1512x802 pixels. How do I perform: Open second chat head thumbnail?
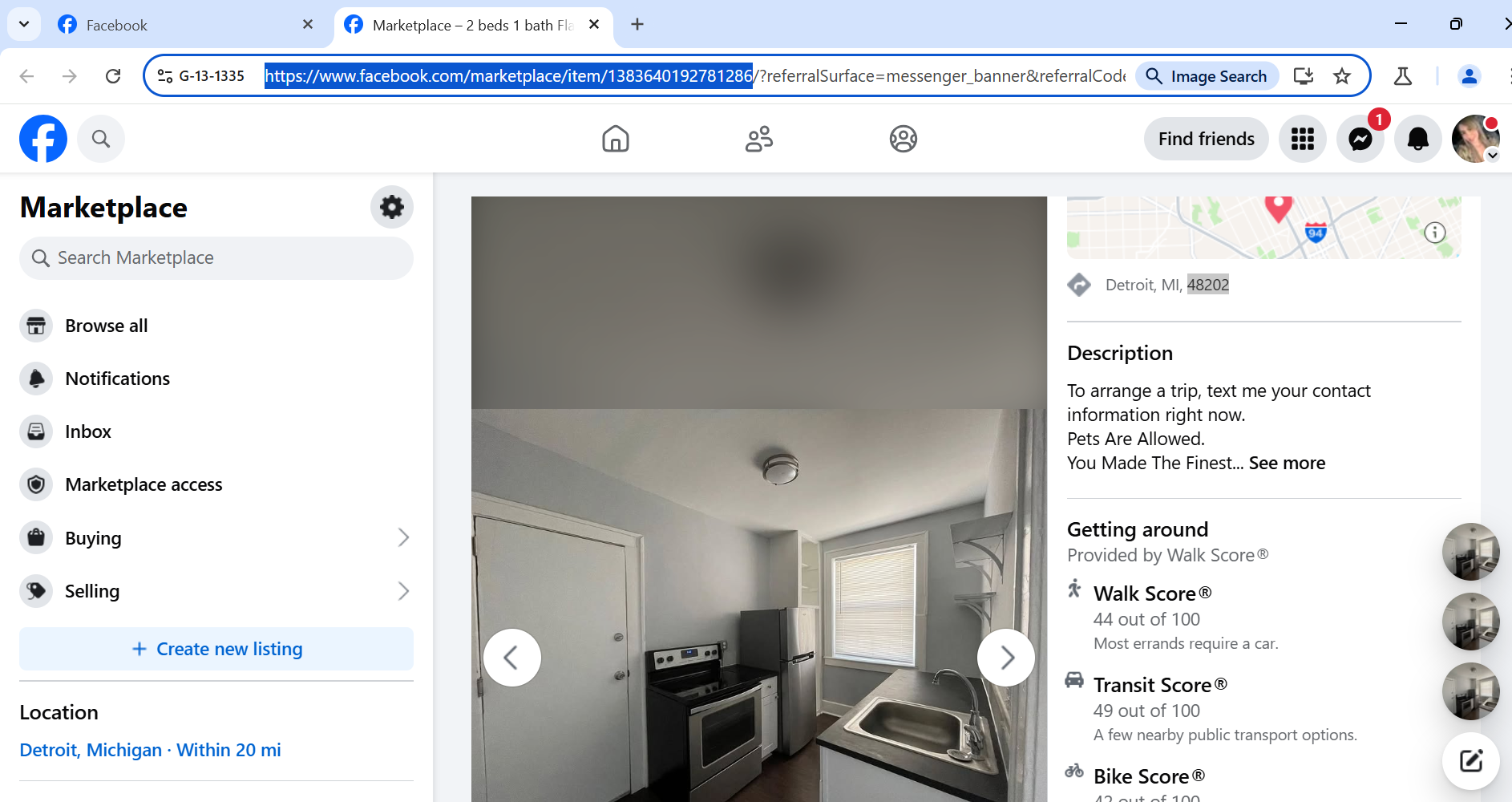tap(1471, 622)
